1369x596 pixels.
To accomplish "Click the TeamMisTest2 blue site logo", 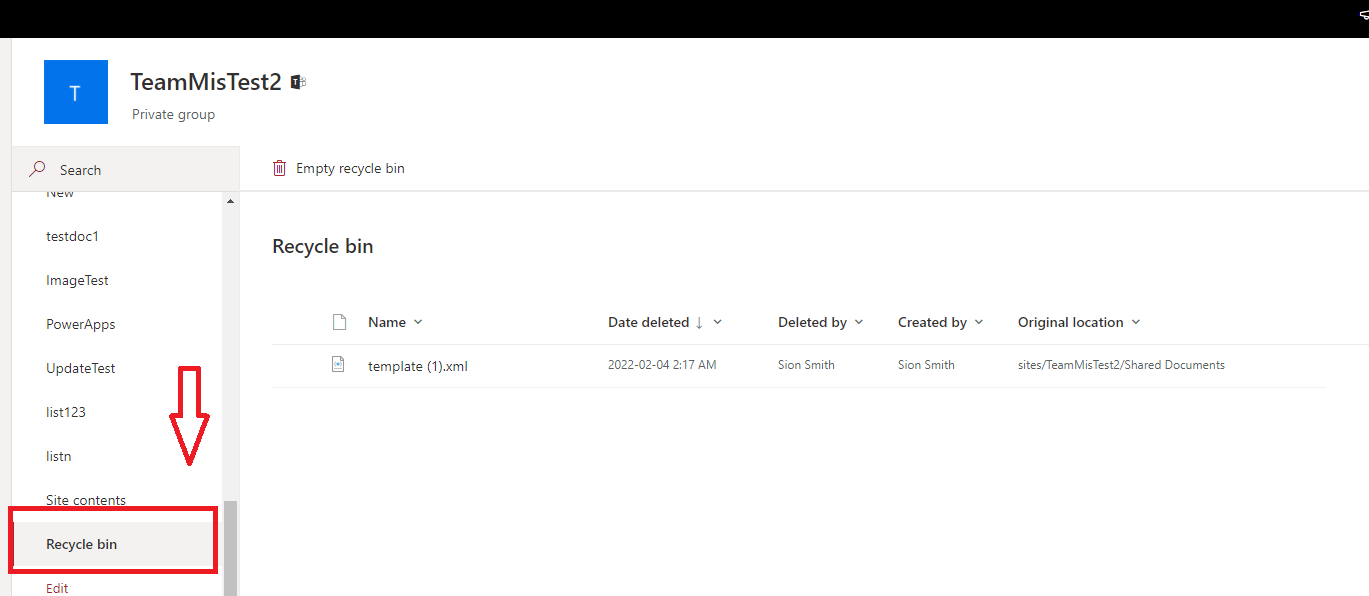I will (75, 92).
